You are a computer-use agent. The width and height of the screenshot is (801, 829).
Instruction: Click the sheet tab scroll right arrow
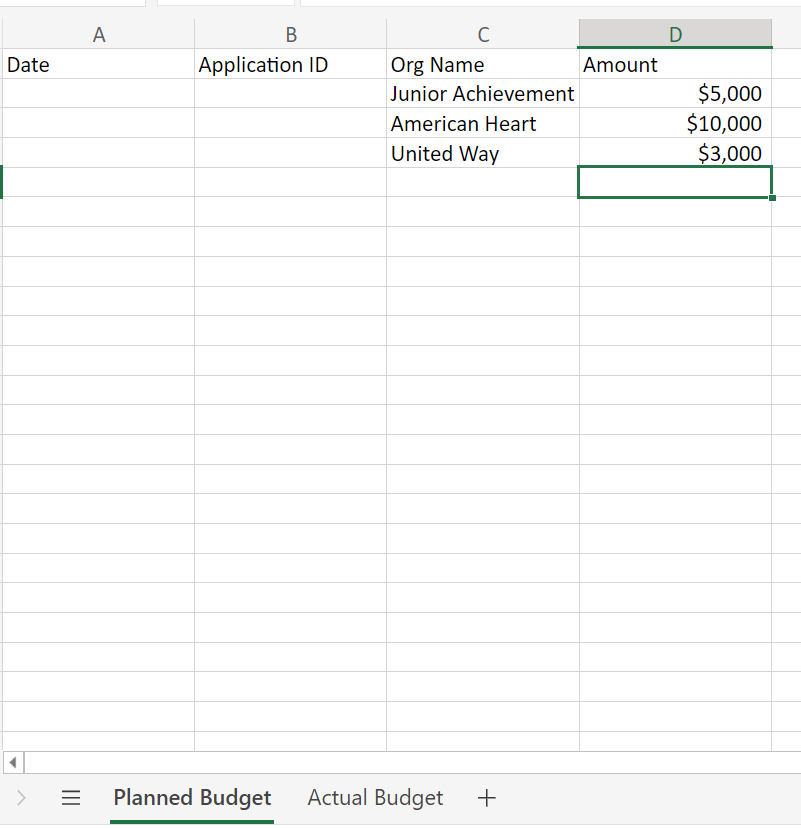click(x=21, y=798)
